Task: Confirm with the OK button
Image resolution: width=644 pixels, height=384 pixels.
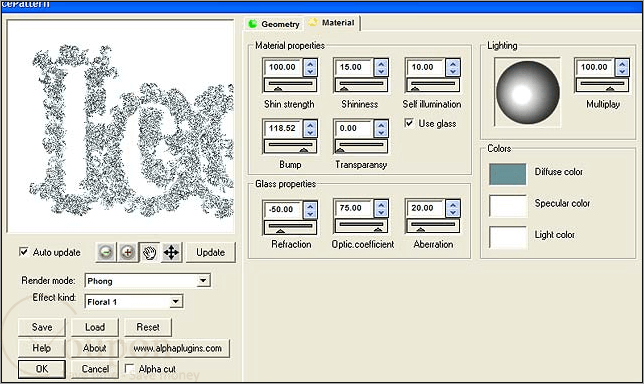Action: (42, 369)
